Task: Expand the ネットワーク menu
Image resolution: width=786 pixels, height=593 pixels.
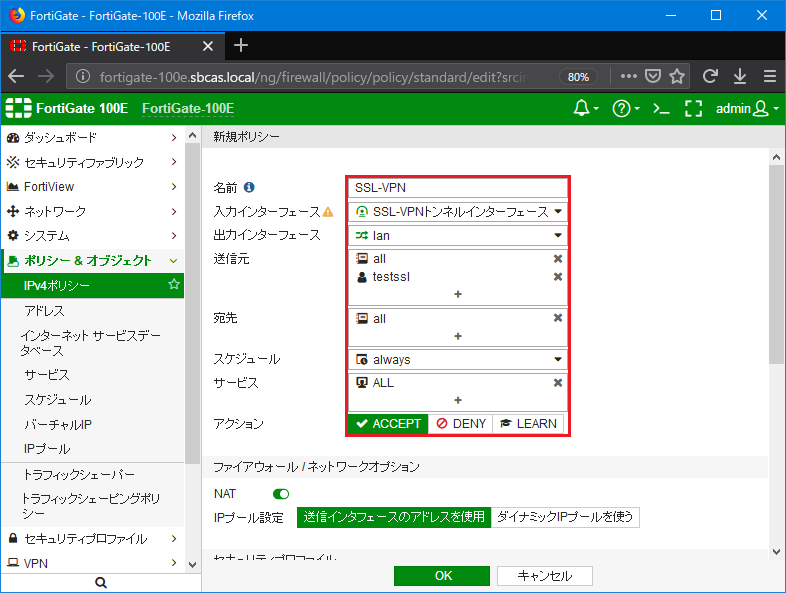Action: click(x=92, y=211)
